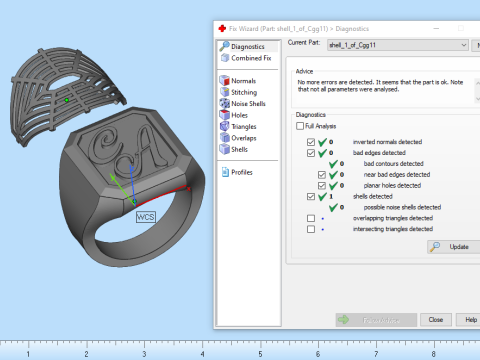Select the Holes fix icon

click(225, 115)
